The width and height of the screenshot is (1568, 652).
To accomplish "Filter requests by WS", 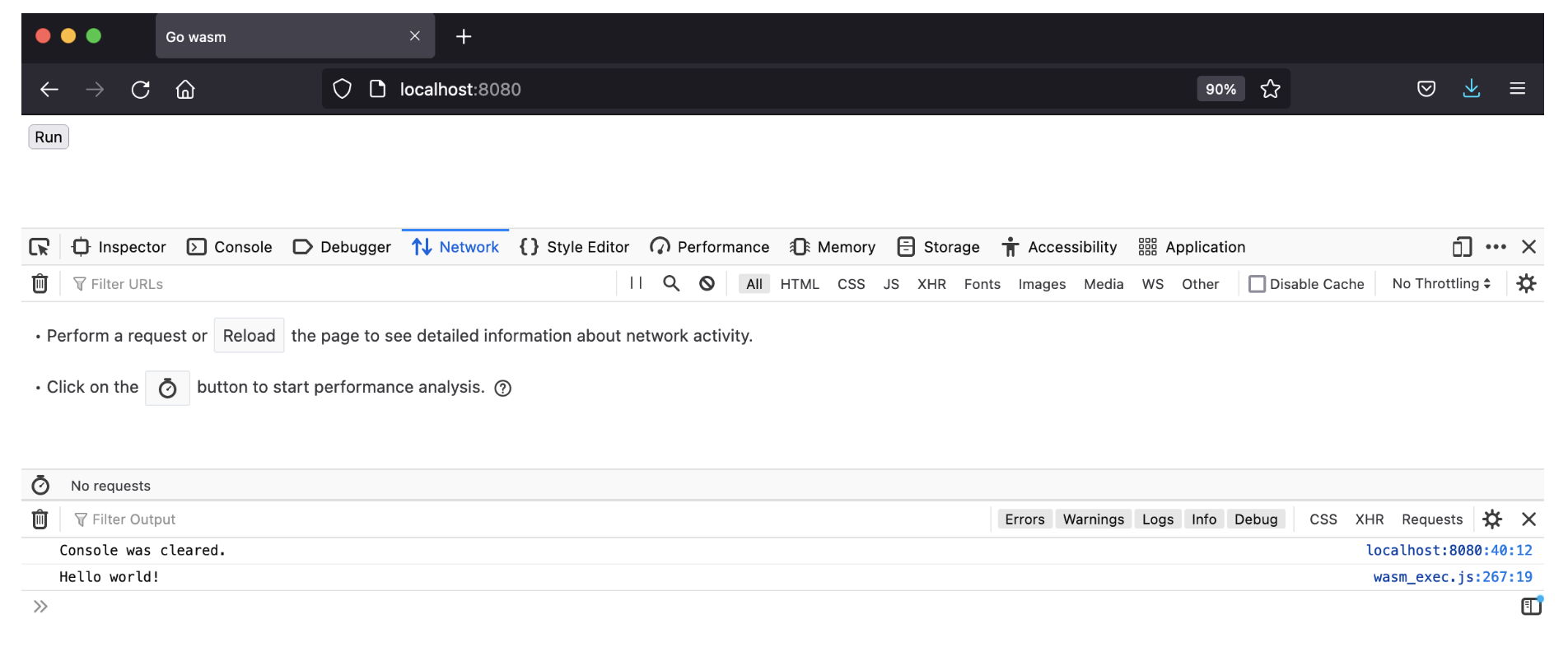I will 1152,284.
